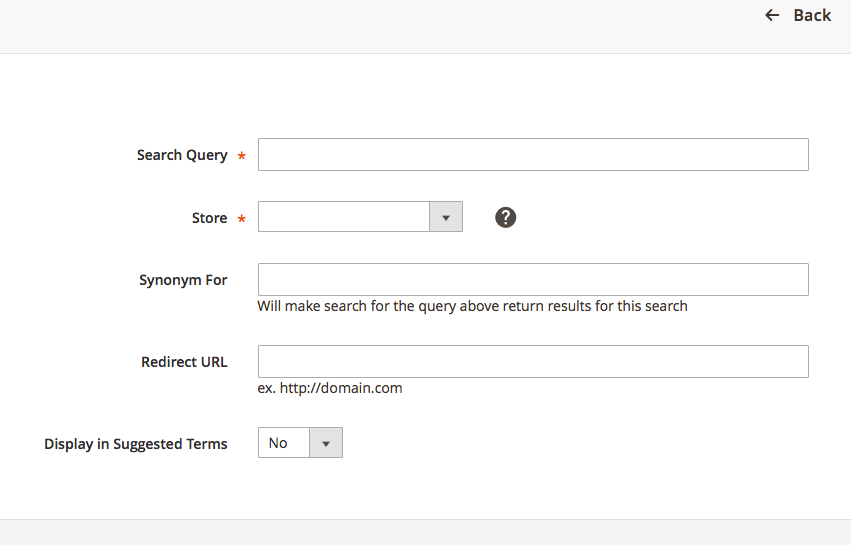This screenshot has width=851, height=545.
Task: Click the 'ex. http://domain.com' hint text
Action: (x=330, y=388)
